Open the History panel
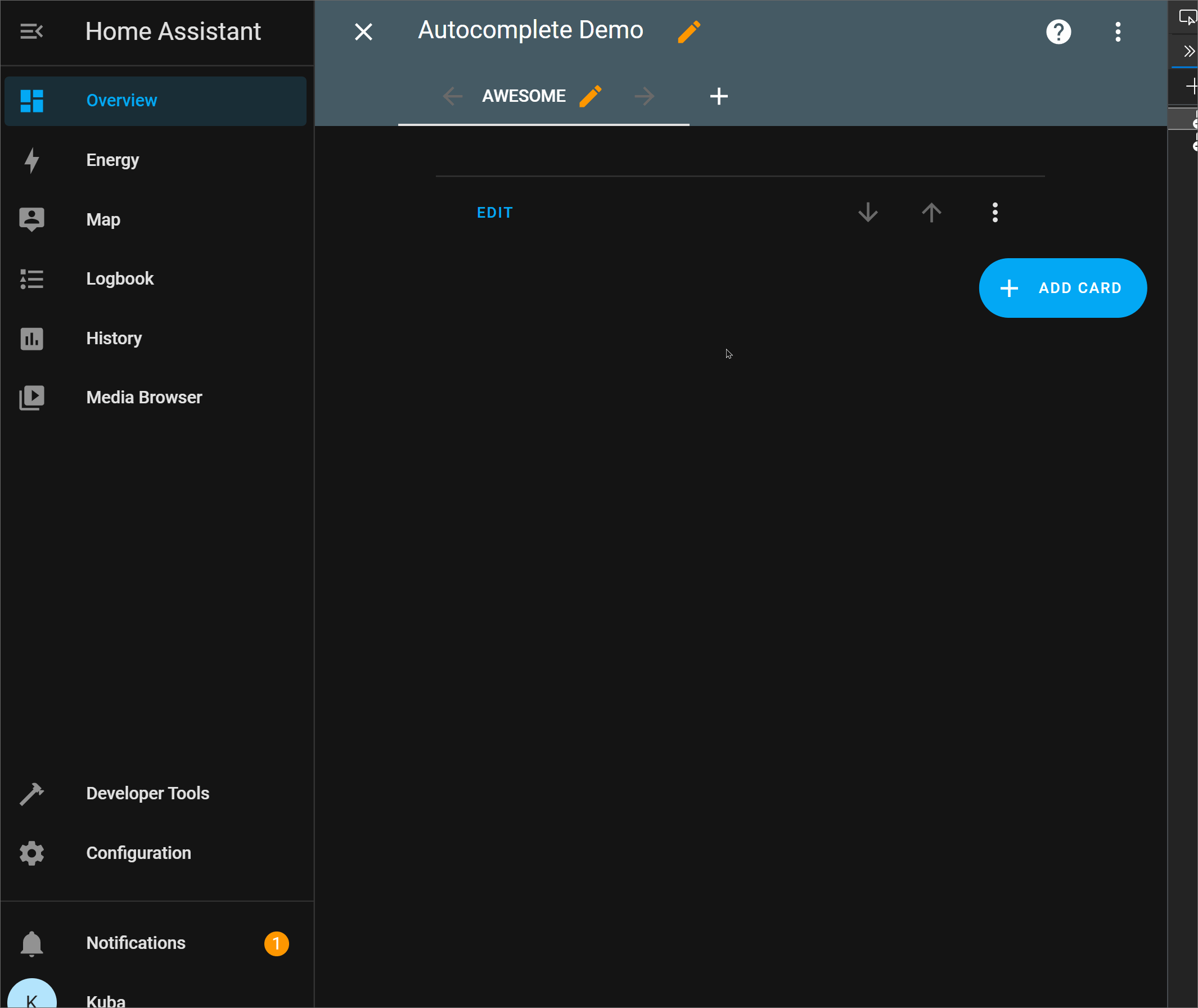1198x1008 pixels. tap(114, 338)
